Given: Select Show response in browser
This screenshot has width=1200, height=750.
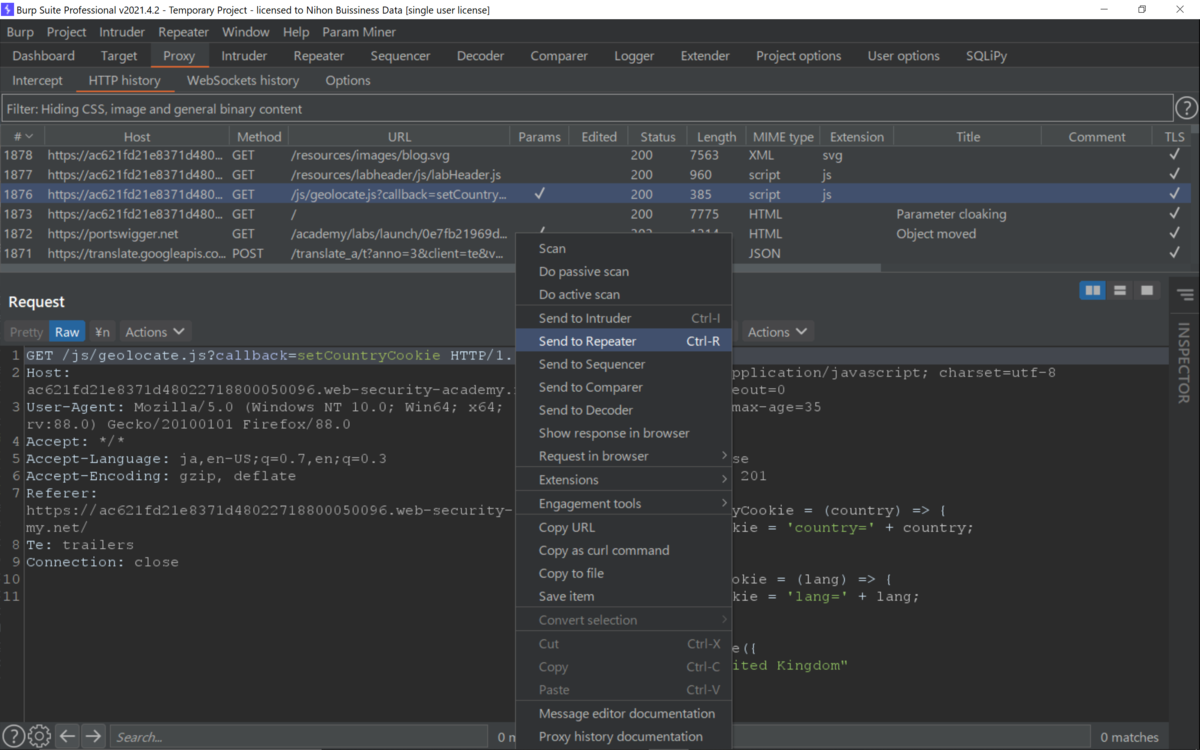Looking at the screenshot, I should pyautogui.click(x=623, y=433).
